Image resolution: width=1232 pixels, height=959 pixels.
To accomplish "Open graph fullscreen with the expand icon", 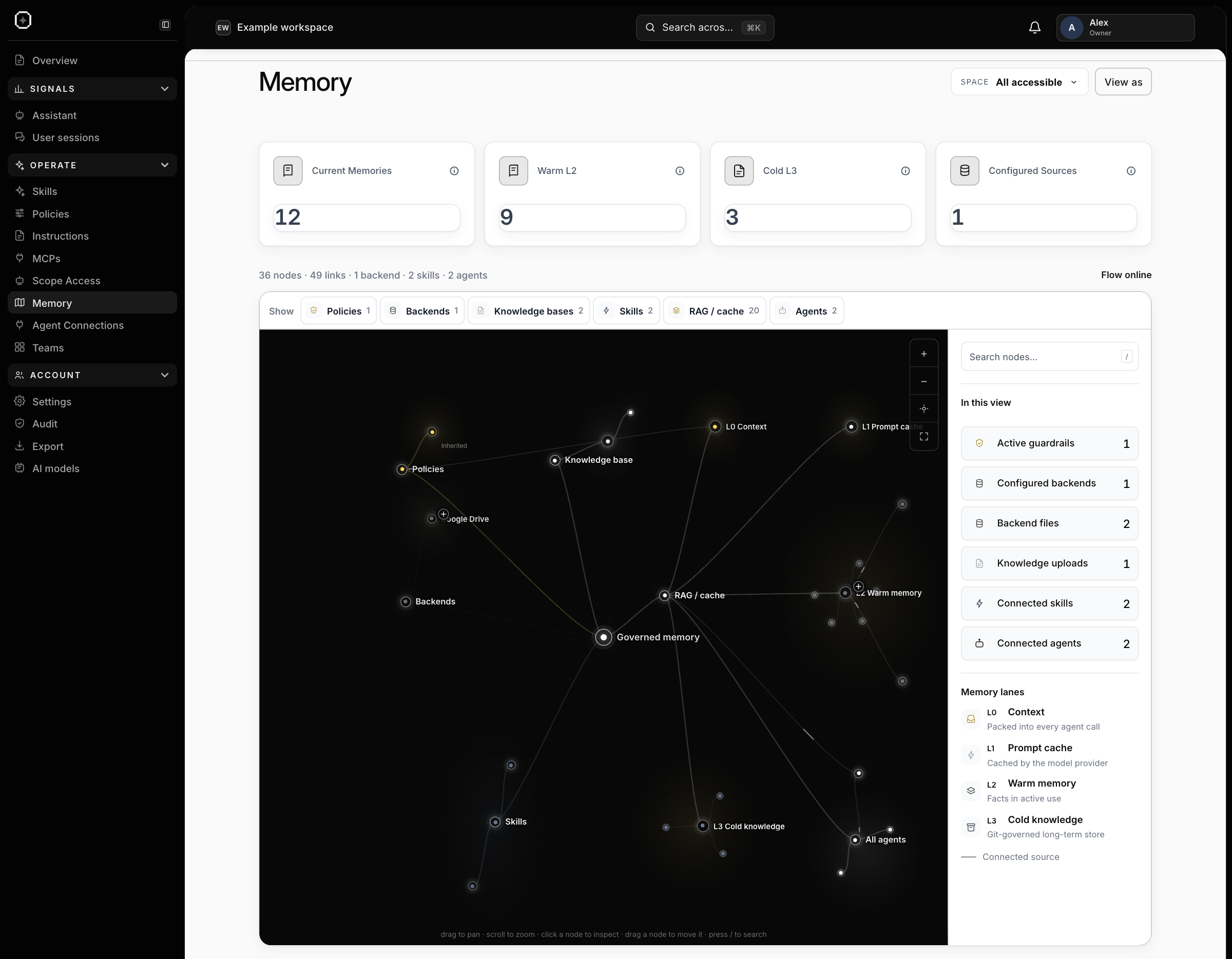I will (923, 436).
